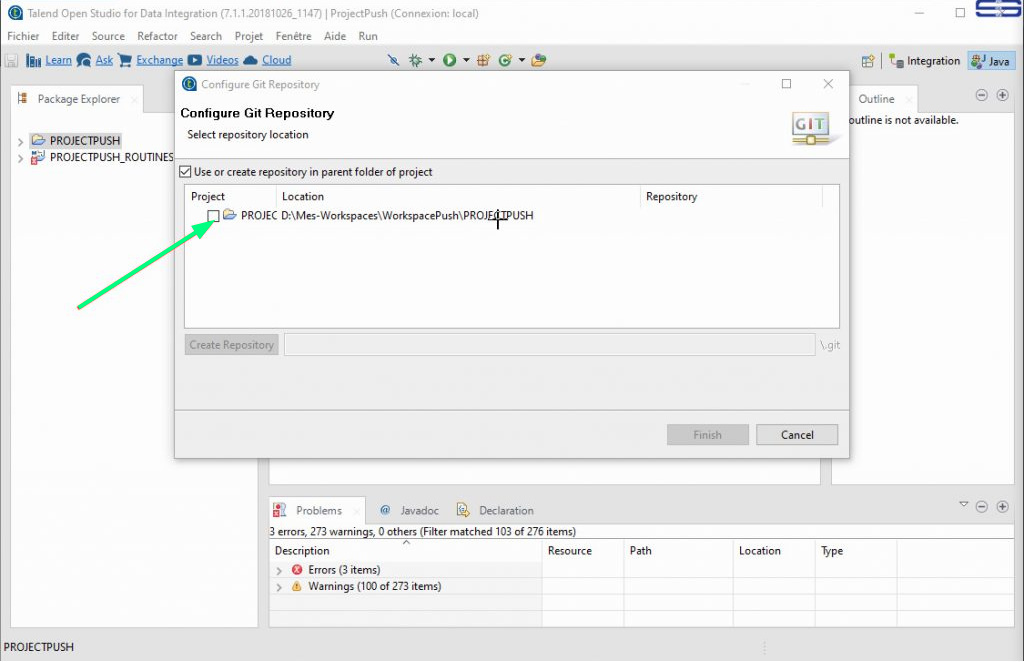Expand the Errors (3 items) group

[279, 571]
